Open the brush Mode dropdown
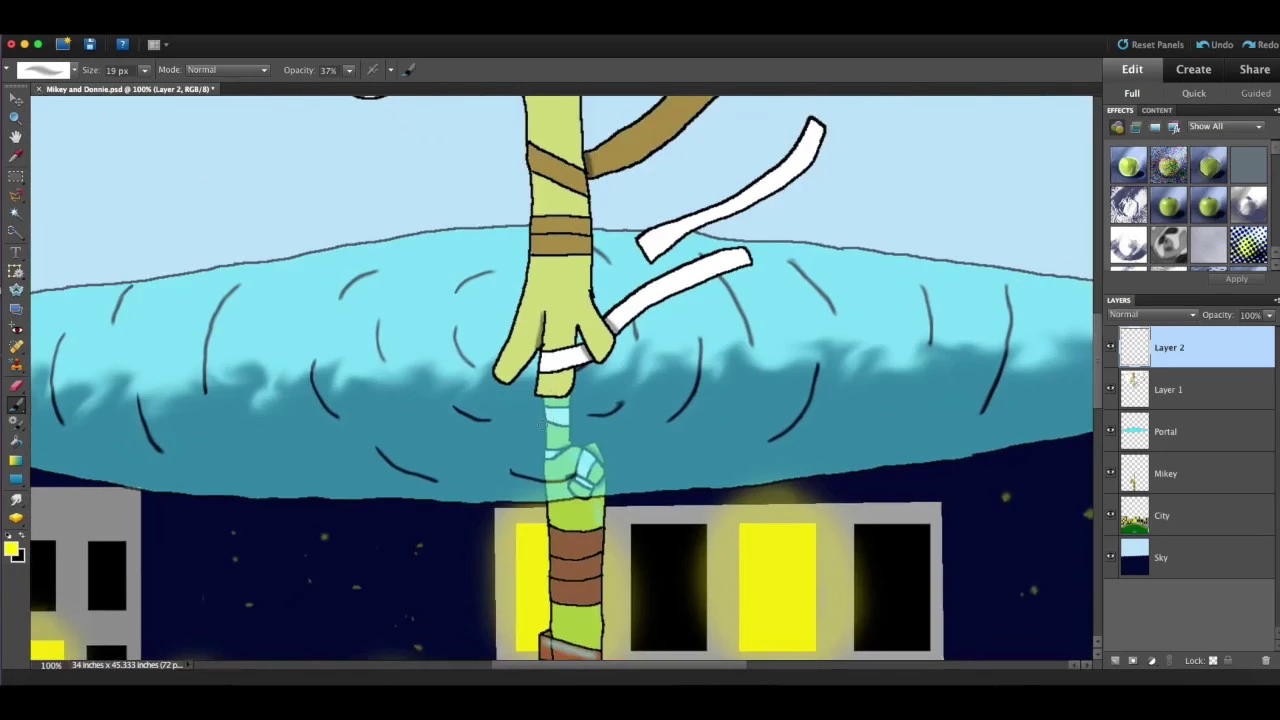 228,70
